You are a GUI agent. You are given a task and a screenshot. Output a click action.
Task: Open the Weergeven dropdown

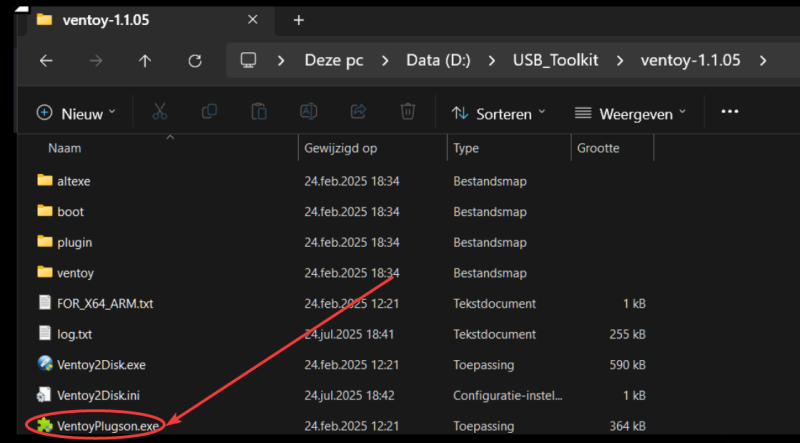630,113
